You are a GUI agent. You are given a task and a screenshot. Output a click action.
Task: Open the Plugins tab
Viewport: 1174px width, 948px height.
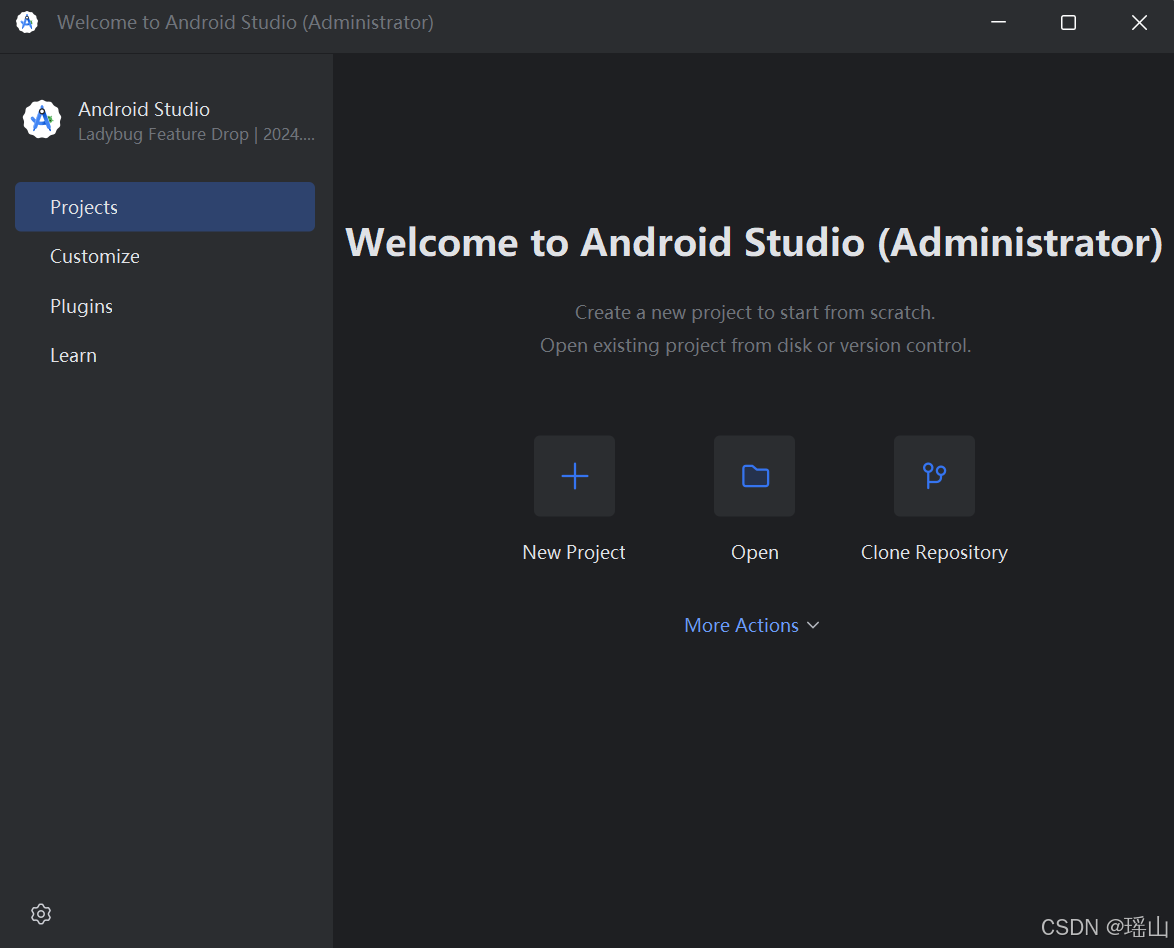[165, 306]
